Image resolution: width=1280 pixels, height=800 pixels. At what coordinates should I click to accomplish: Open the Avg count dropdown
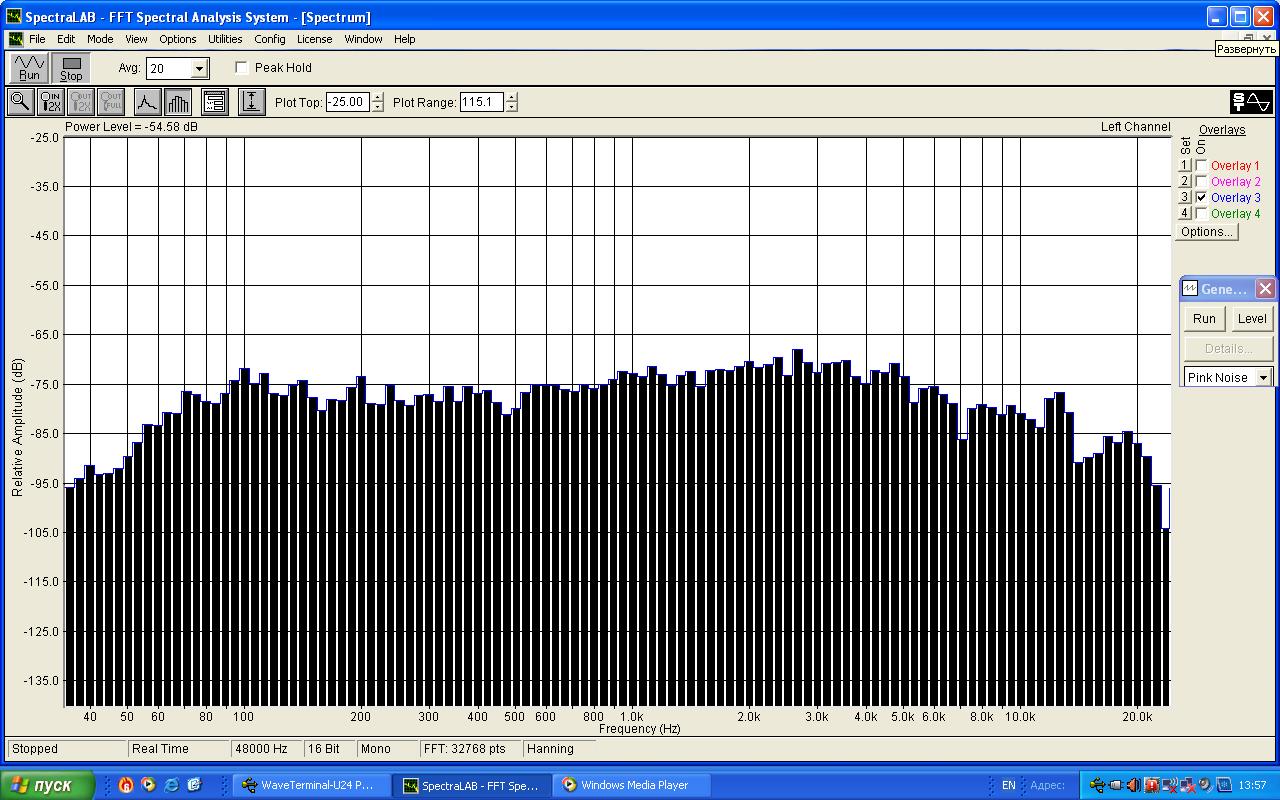click(199, 69)
